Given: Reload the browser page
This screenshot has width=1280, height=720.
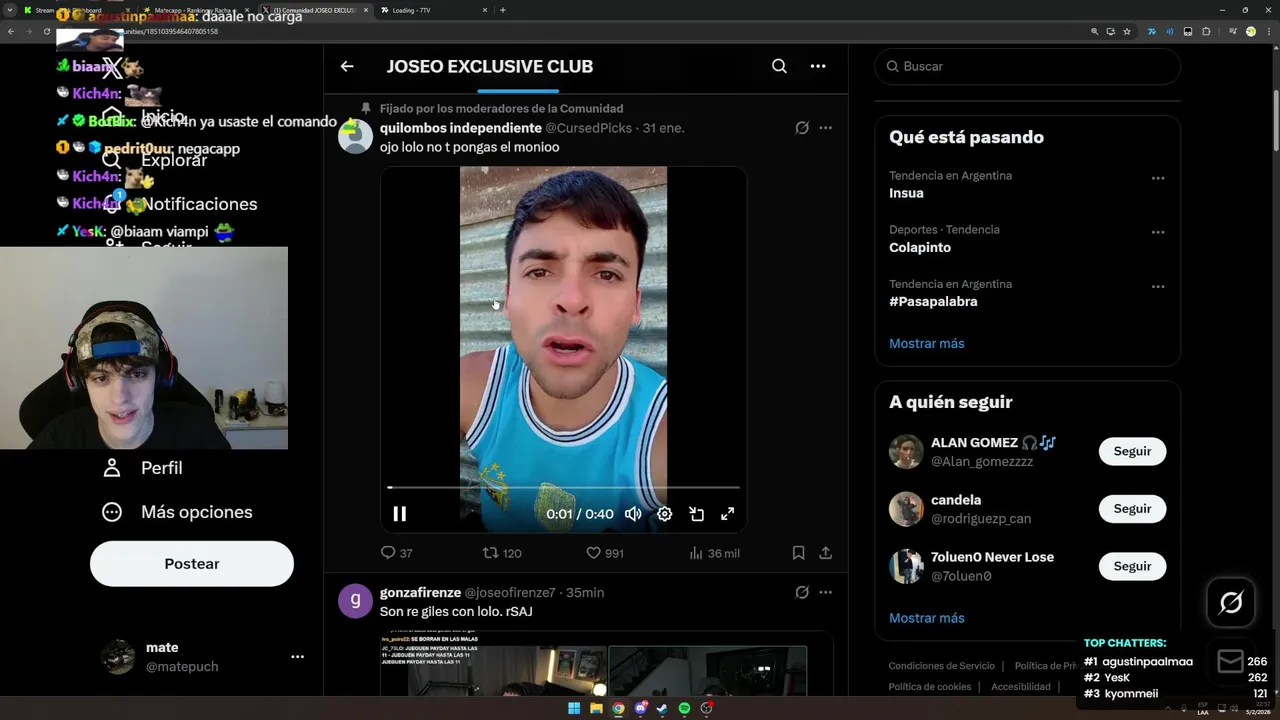Looking at the screenshot, I should click(46, 31).
